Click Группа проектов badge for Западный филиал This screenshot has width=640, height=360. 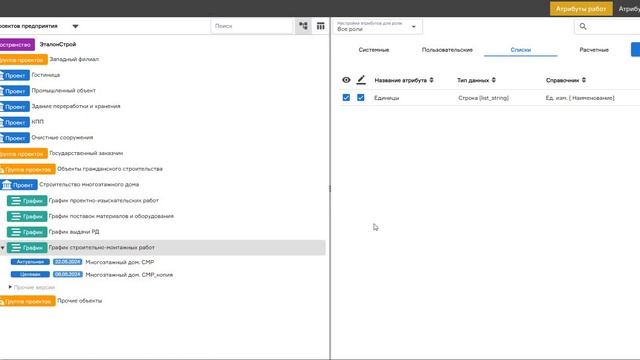pyautogui.click(x=24, y=60)
